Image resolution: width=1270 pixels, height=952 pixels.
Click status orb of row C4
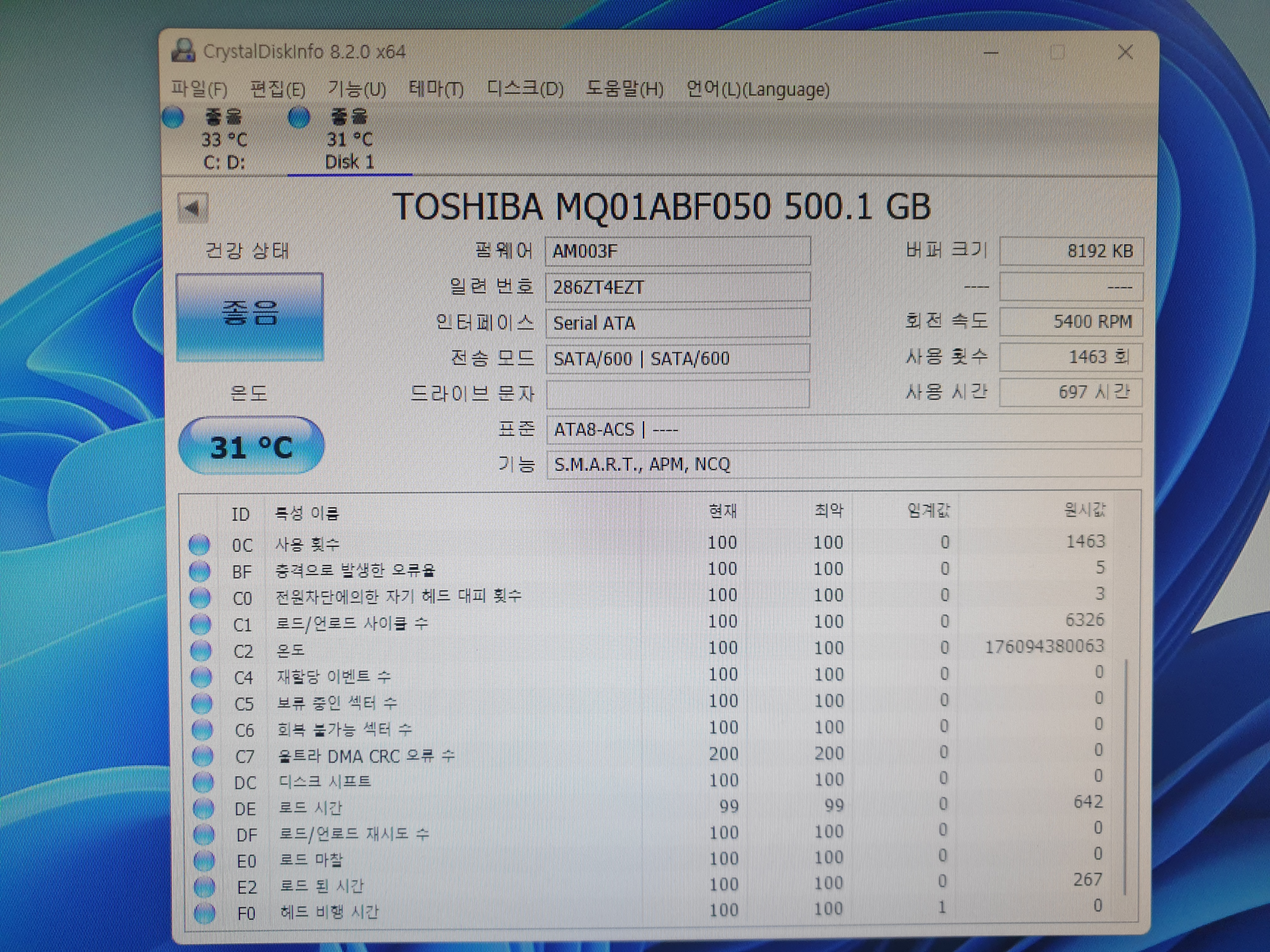pos(201,677)
